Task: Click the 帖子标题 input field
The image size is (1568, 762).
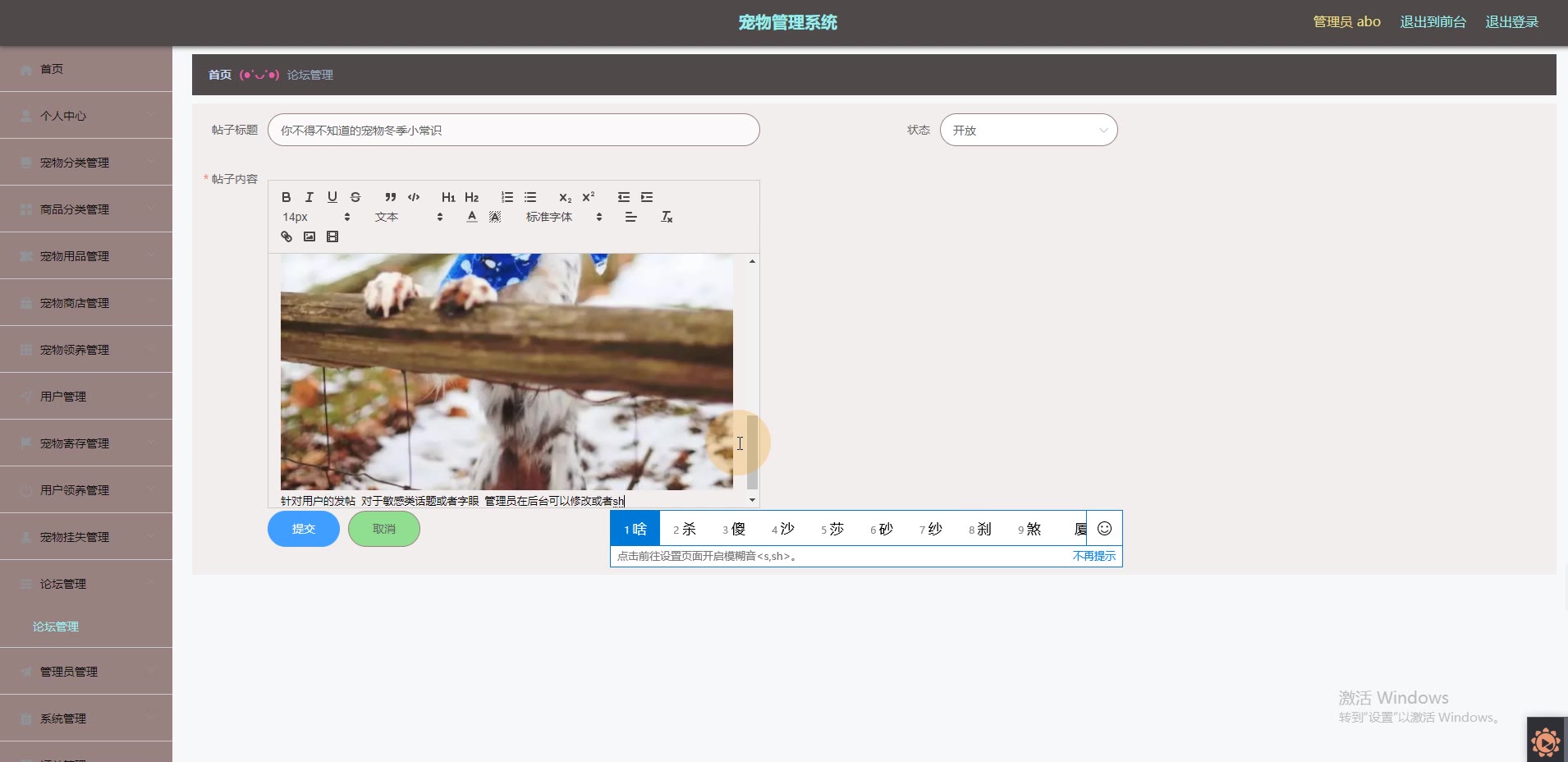Action: click(514, 130)
